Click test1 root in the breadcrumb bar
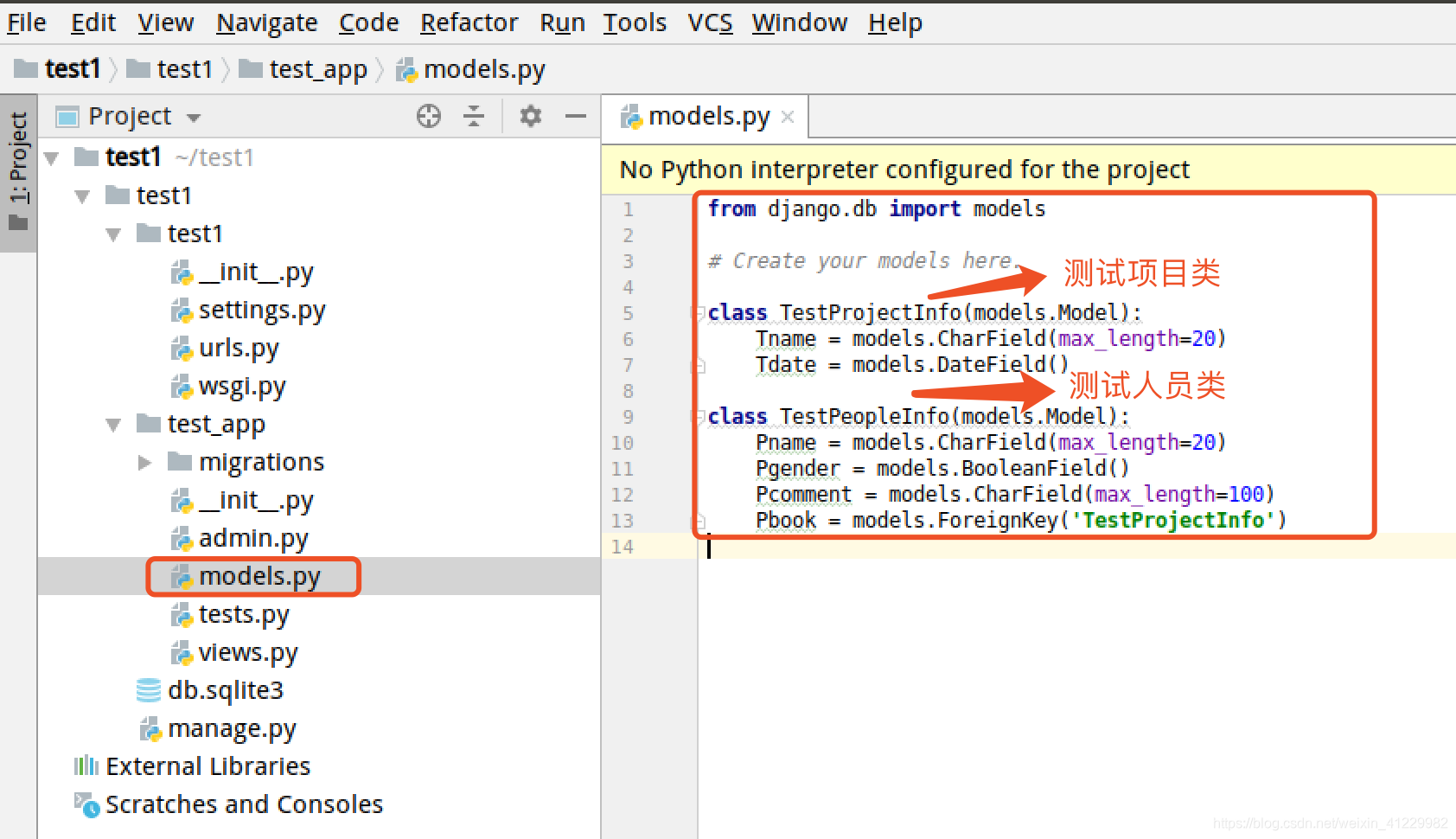The image size is (1456, 839). pyautogui.click(x=58, y=68)
